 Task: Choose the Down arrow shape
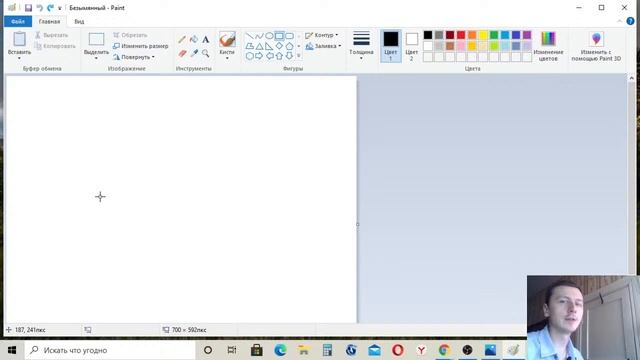coord(289,56)
